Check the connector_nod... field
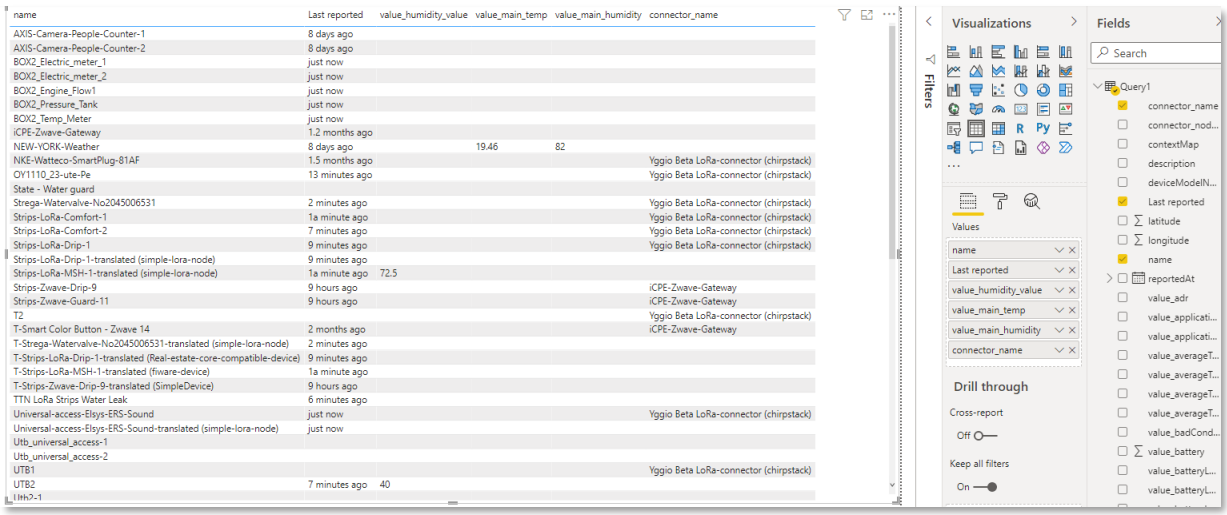 click(1122, 125)
